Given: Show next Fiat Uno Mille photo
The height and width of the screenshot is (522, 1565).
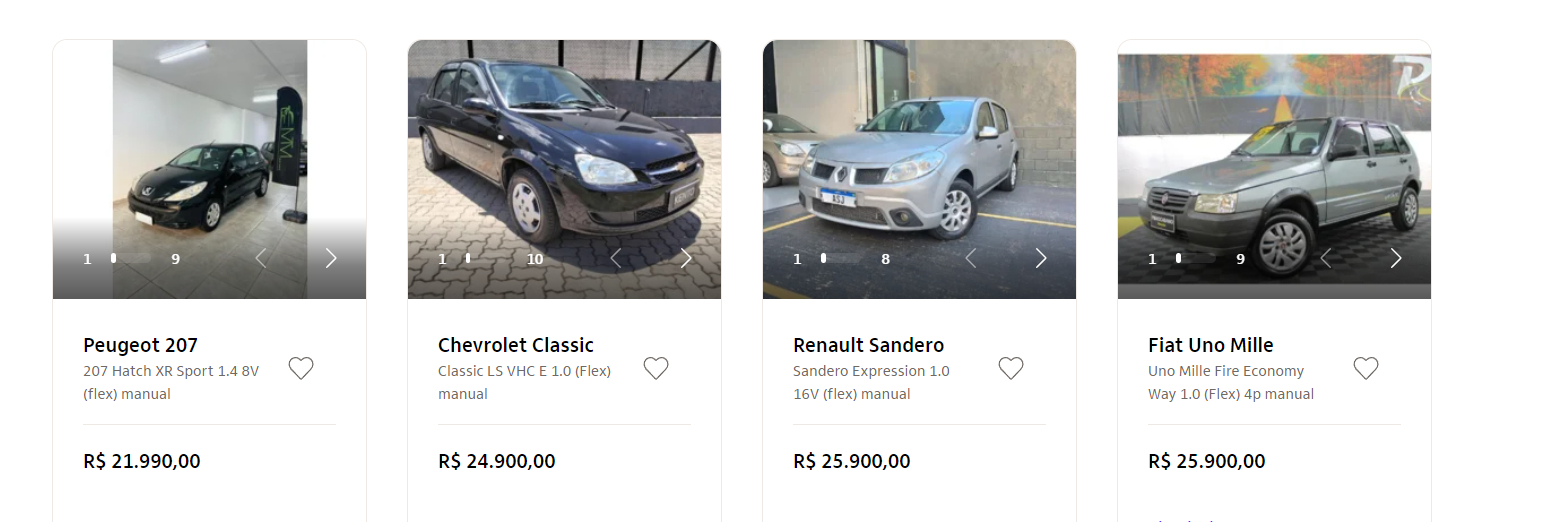Looking at the screenshot, I should pyautogui.click(x=1396, y=259).
